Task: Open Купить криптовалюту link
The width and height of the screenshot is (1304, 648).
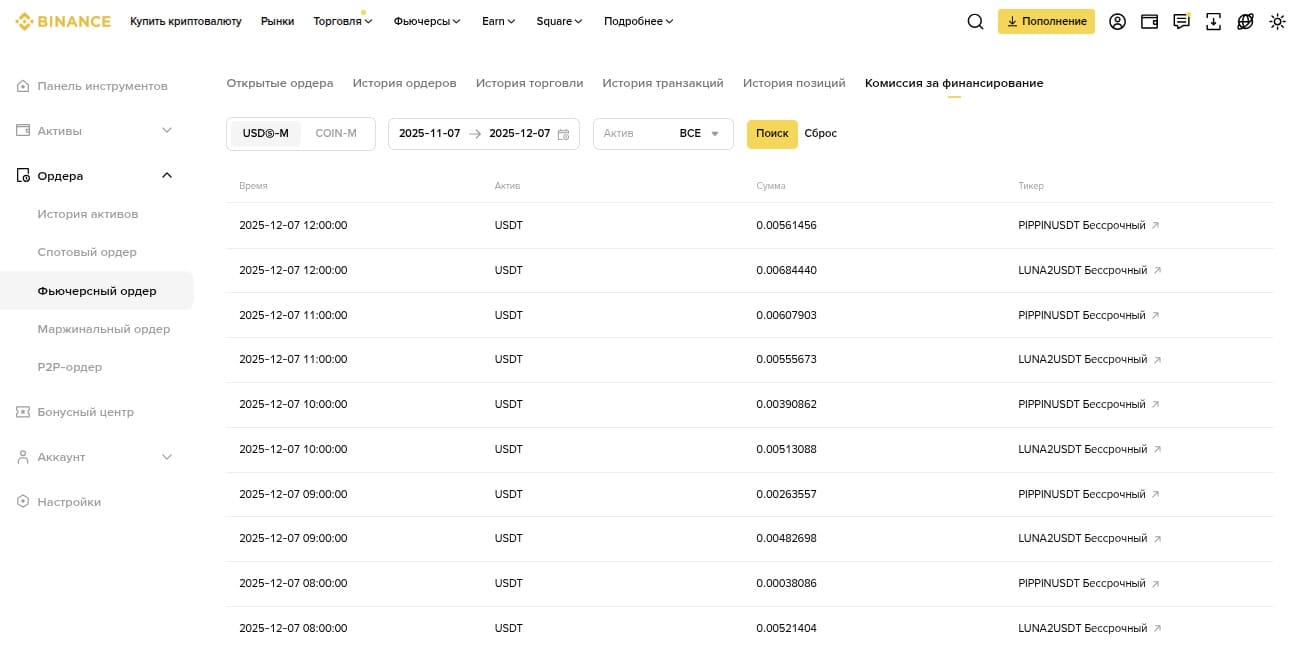Action: 186,21
